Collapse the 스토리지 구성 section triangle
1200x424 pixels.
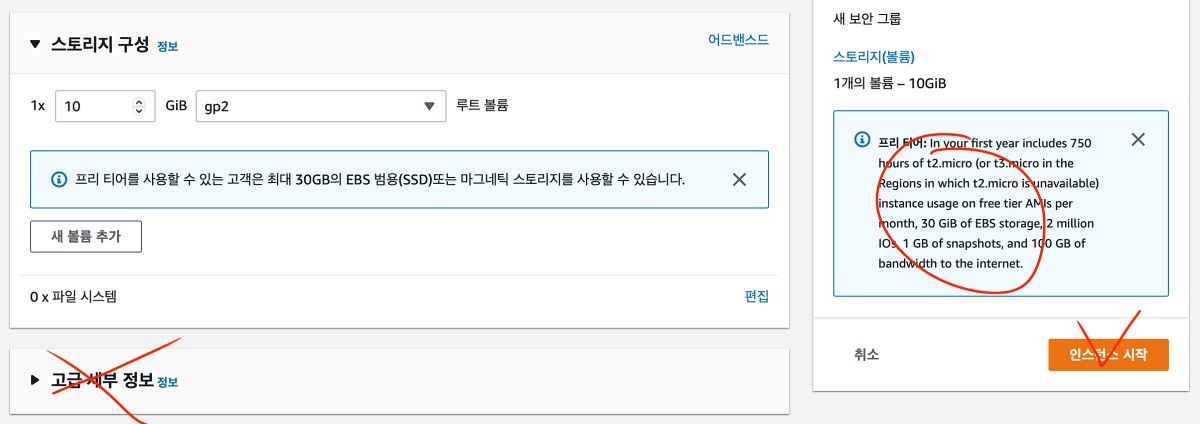[x=36, y=44]
